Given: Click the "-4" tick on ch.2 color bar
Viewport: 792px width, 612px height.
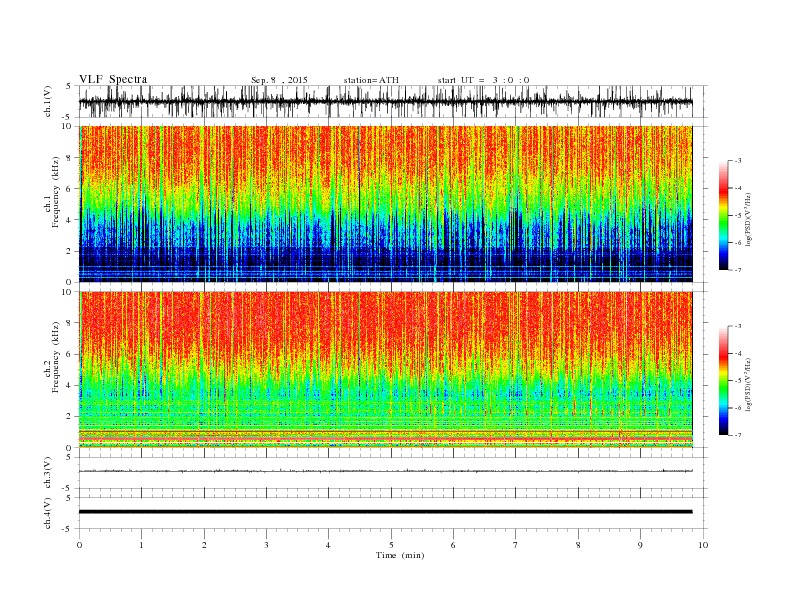Looking at the screenshot, I should tap(738, 353).
